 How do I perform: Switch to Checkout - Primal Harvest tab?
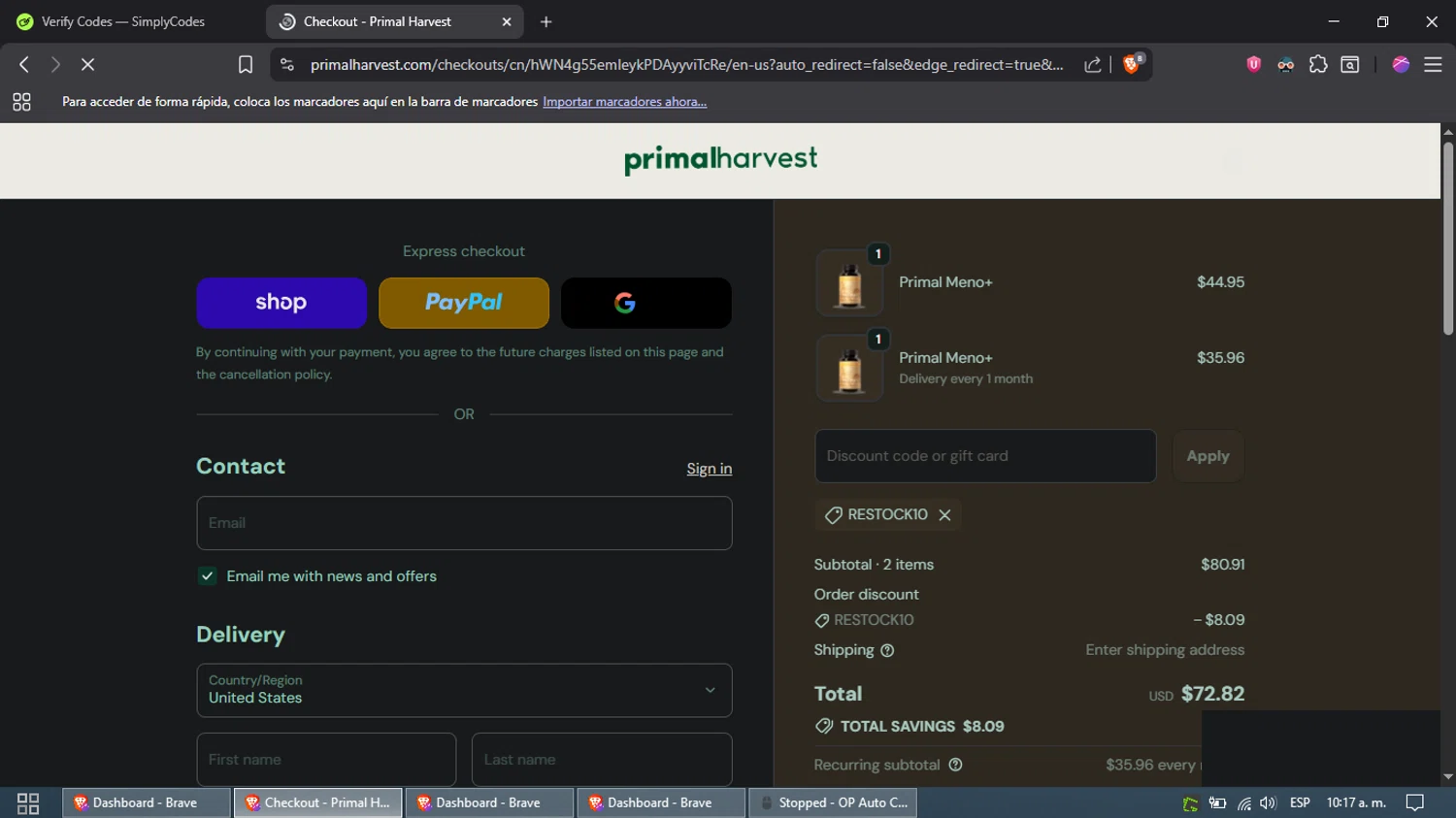coord(394,21)
